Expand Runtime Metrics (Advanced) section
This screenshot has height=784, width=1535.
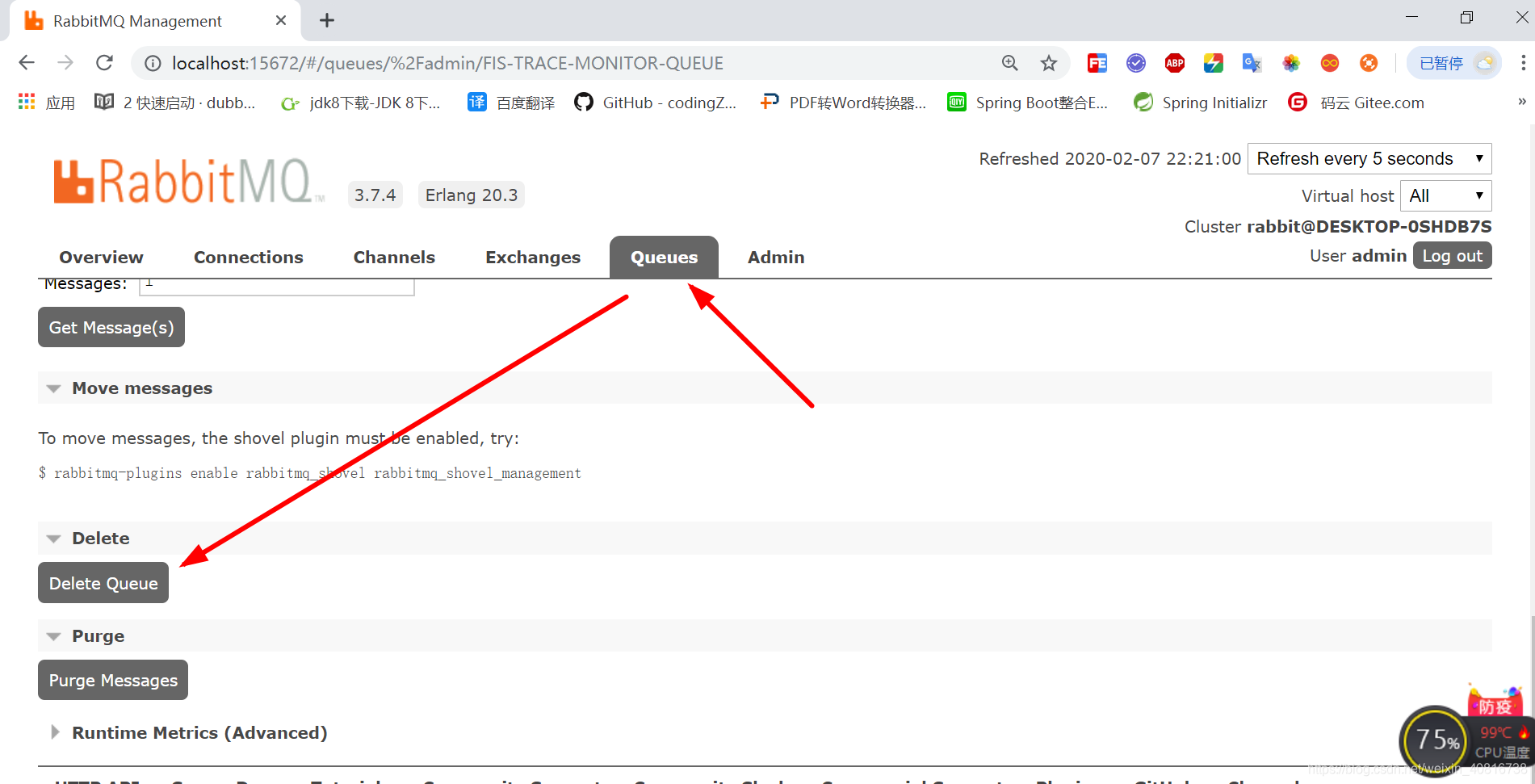tap(189, 732)
